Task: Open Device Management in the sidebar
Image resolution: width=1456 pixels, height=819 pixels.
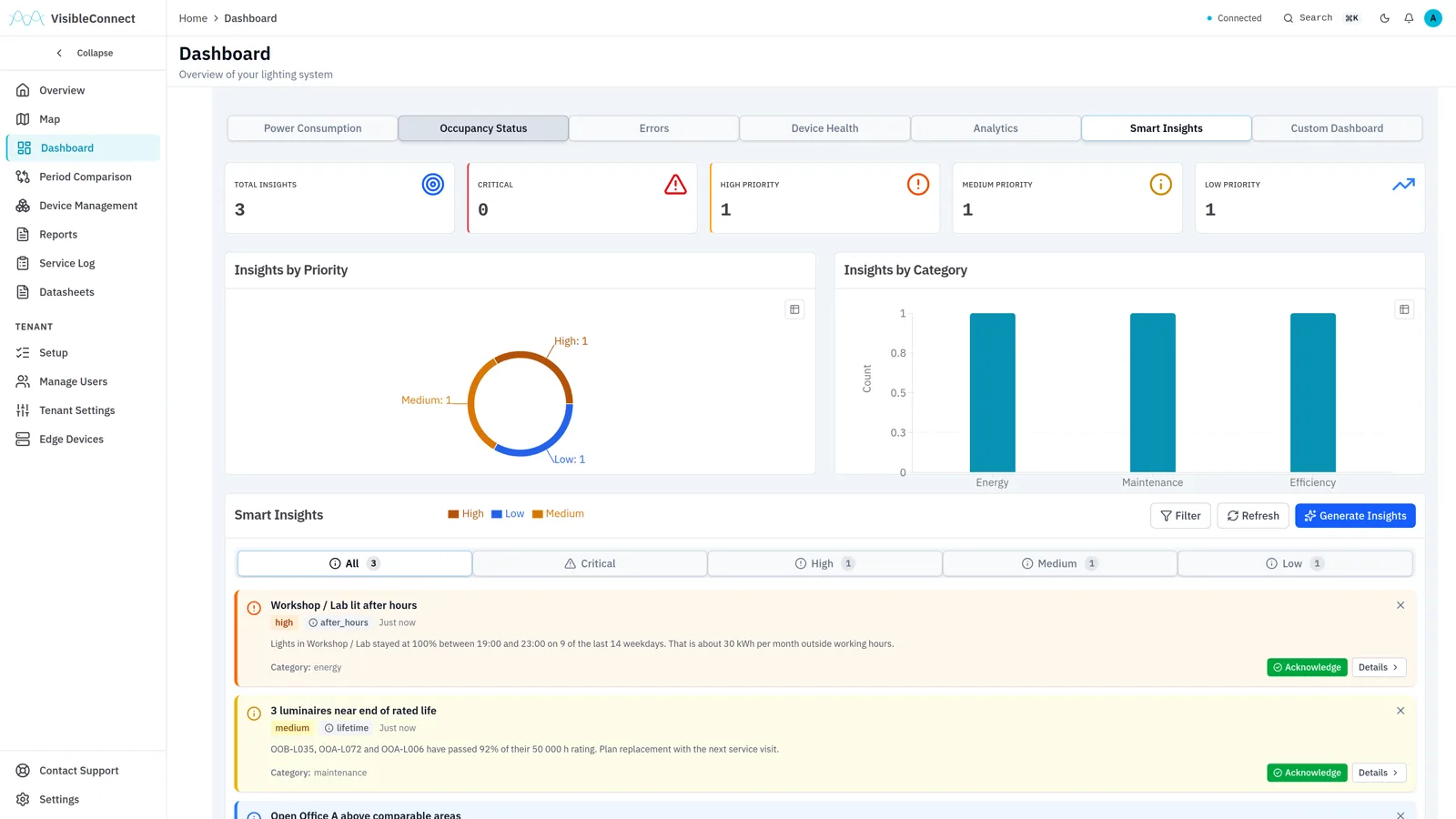Action: coord(83,206)
